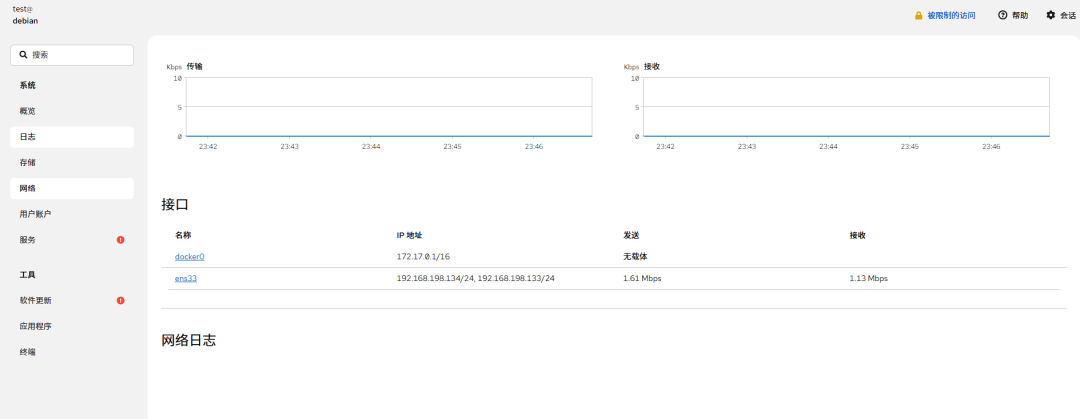Open 用户账户 in the sidebar
Viewport: 1080px width, 419px height.
72,214
